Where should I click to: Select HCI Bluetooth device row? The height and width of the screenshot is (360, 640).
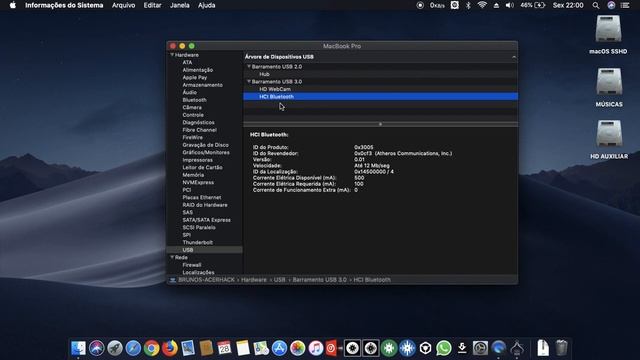380,97
